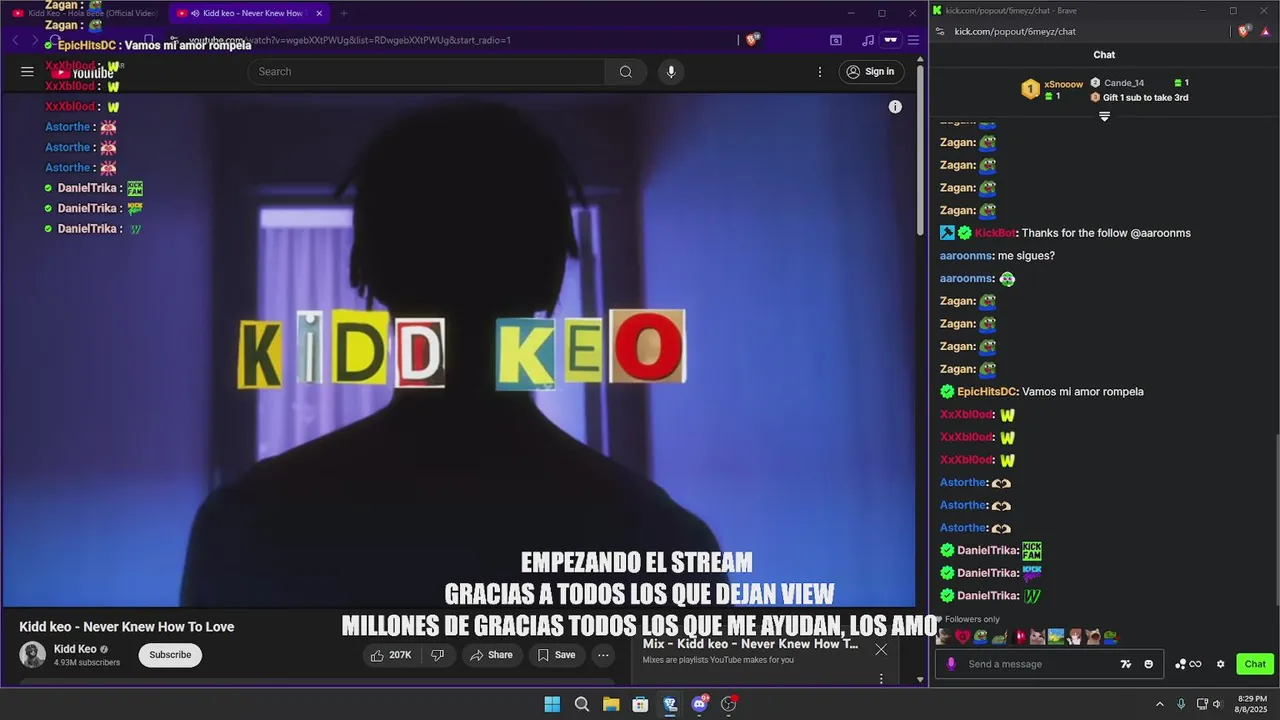This screenshot has height=720, width=1280.
Task: Click into the YouTube Search field
Action: coord(427,71)
